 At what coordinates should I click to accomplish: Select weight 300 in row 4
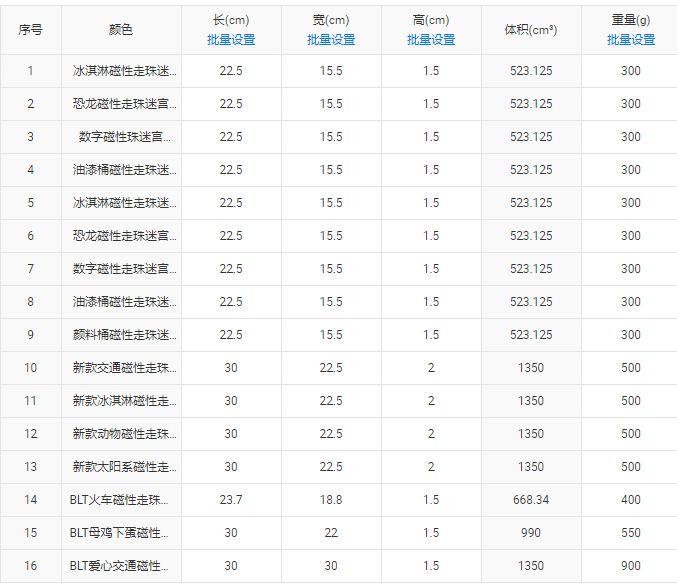[x=631, y=170]
